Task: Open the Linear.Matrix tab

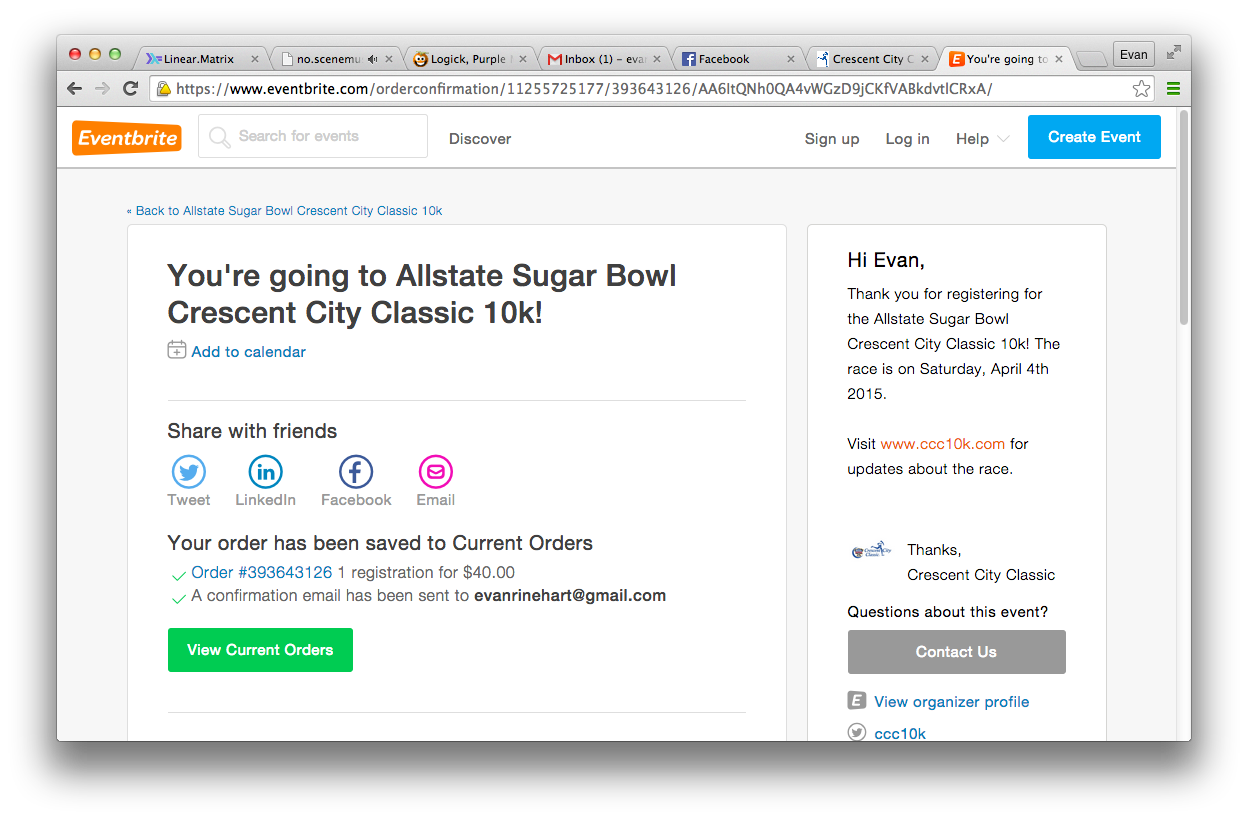Action: 200,59
